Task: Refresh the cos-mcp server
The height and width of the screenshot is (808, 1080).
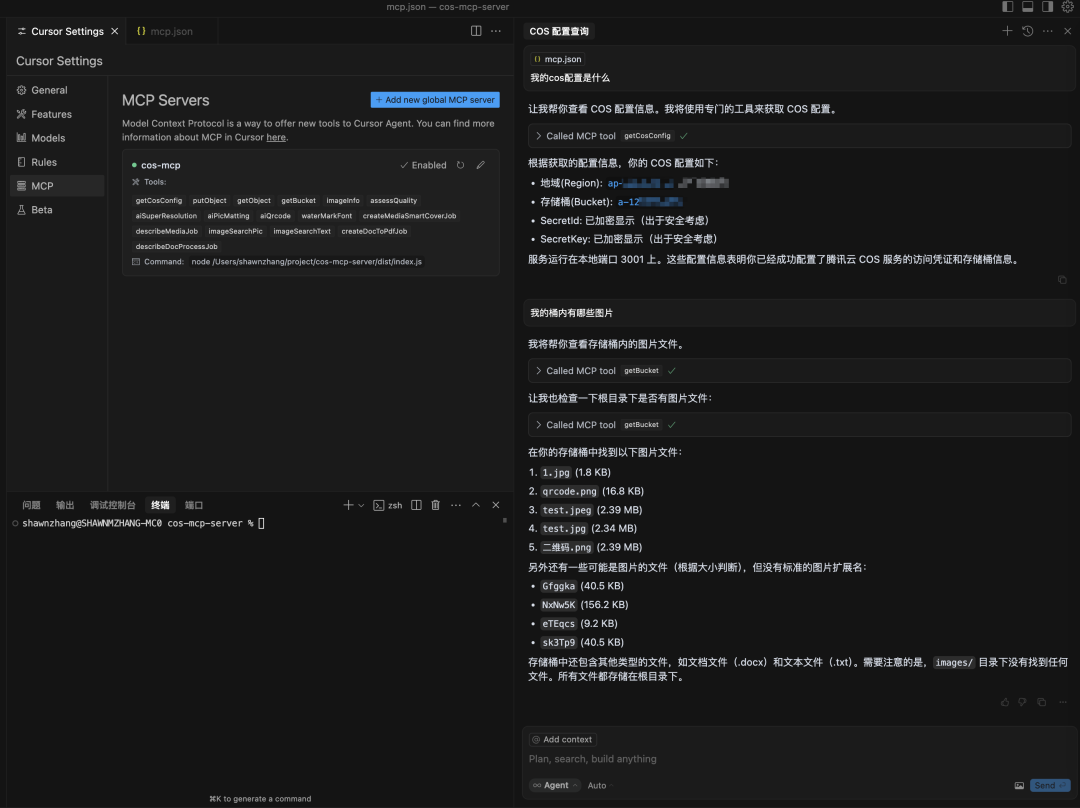Action: [460, 165]
